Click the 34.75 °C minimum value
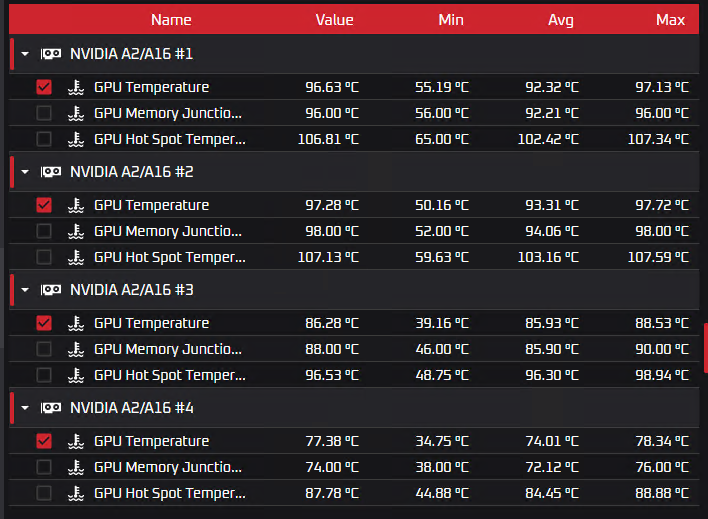708x519 pixels. (x=442, y=441)
